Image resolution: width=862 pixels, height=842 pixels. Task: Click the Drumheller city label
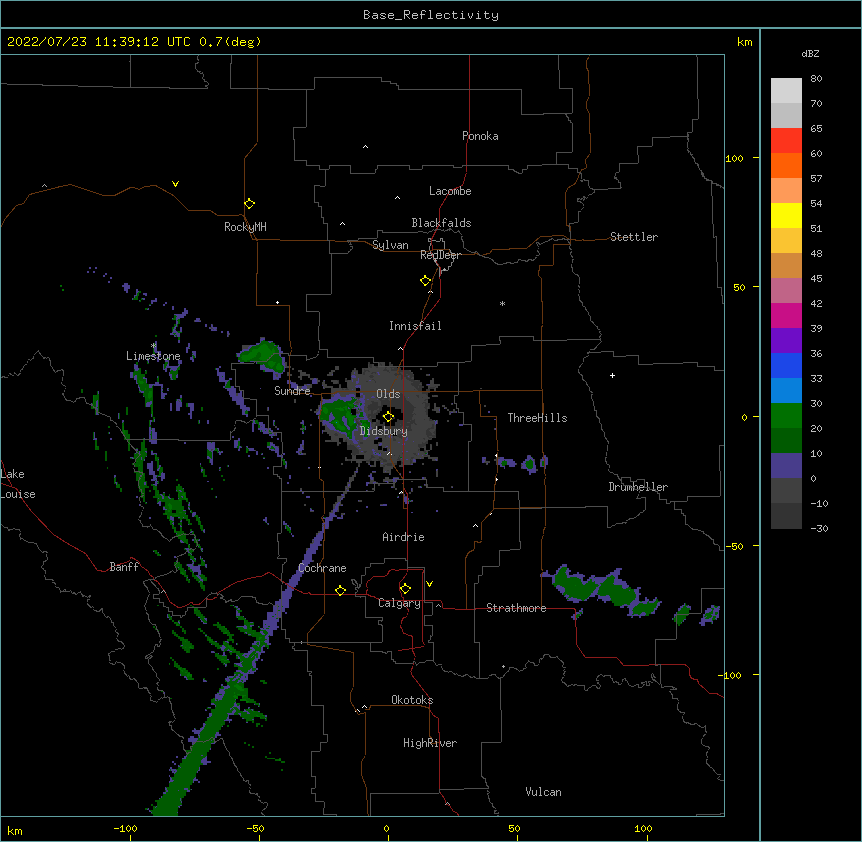638,487
